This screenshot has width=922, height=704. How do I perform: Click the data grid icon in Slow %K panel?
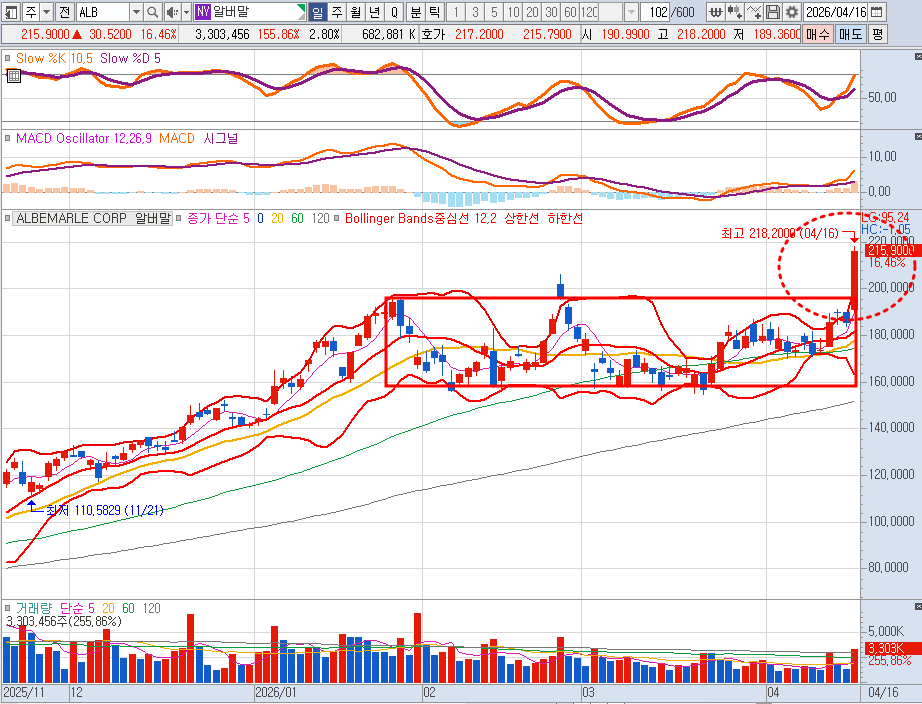pos(12,75)
